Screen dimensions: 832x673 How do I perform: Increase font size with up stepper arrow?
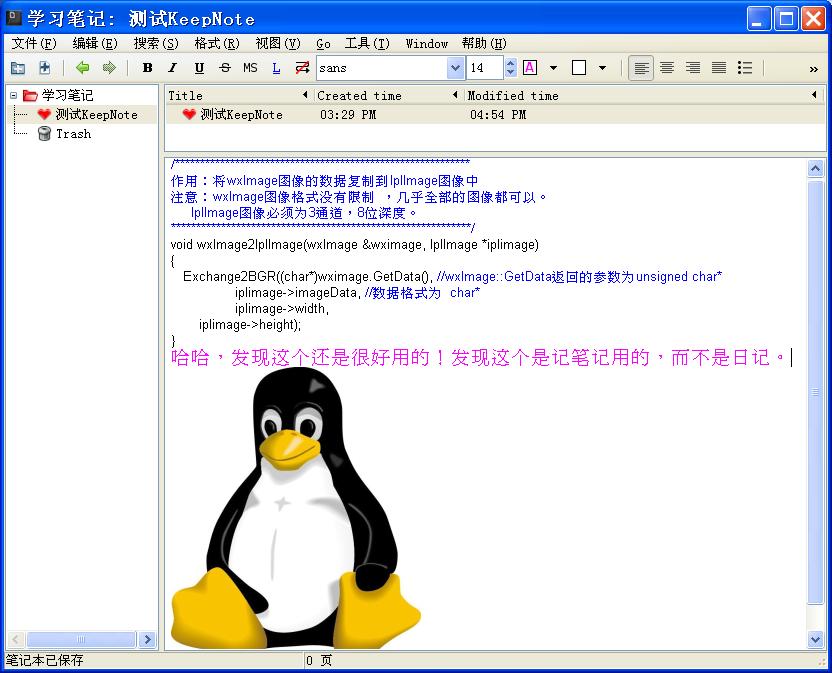click(x=510, y=63)
